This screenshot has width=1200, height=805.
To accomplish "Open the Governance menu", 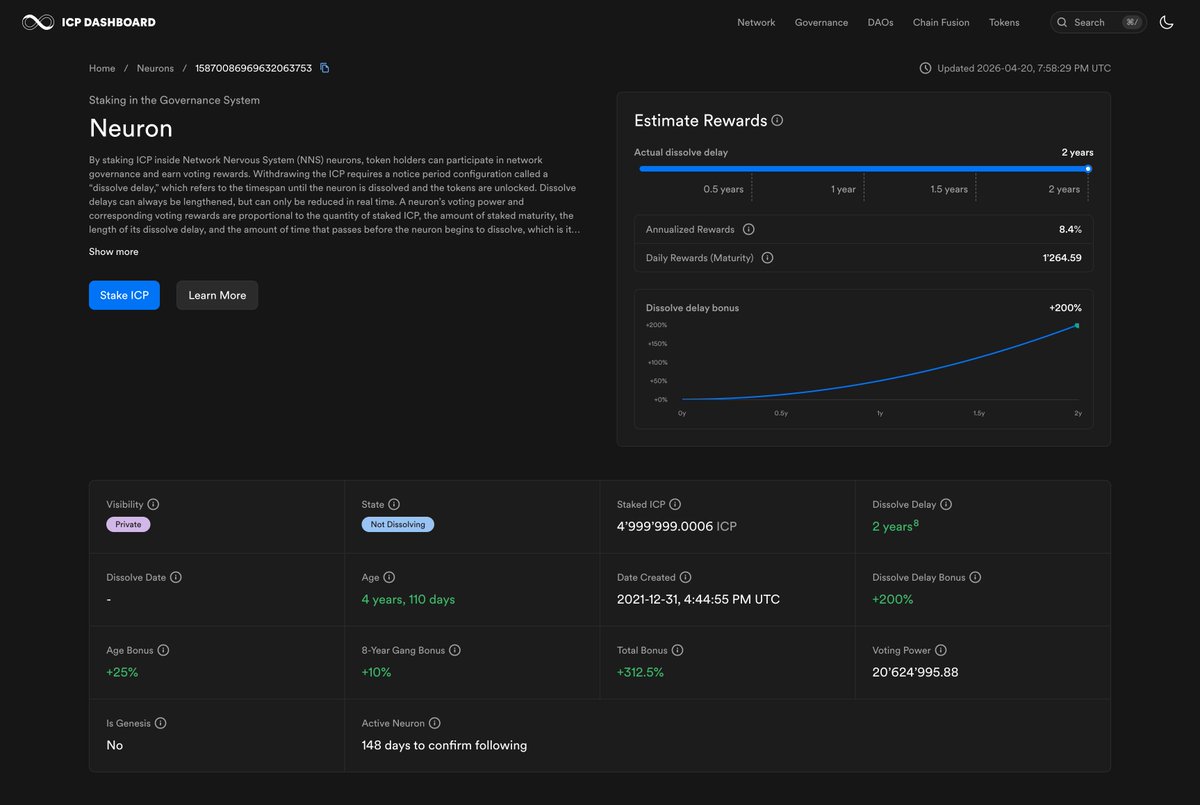I will 821,22.
